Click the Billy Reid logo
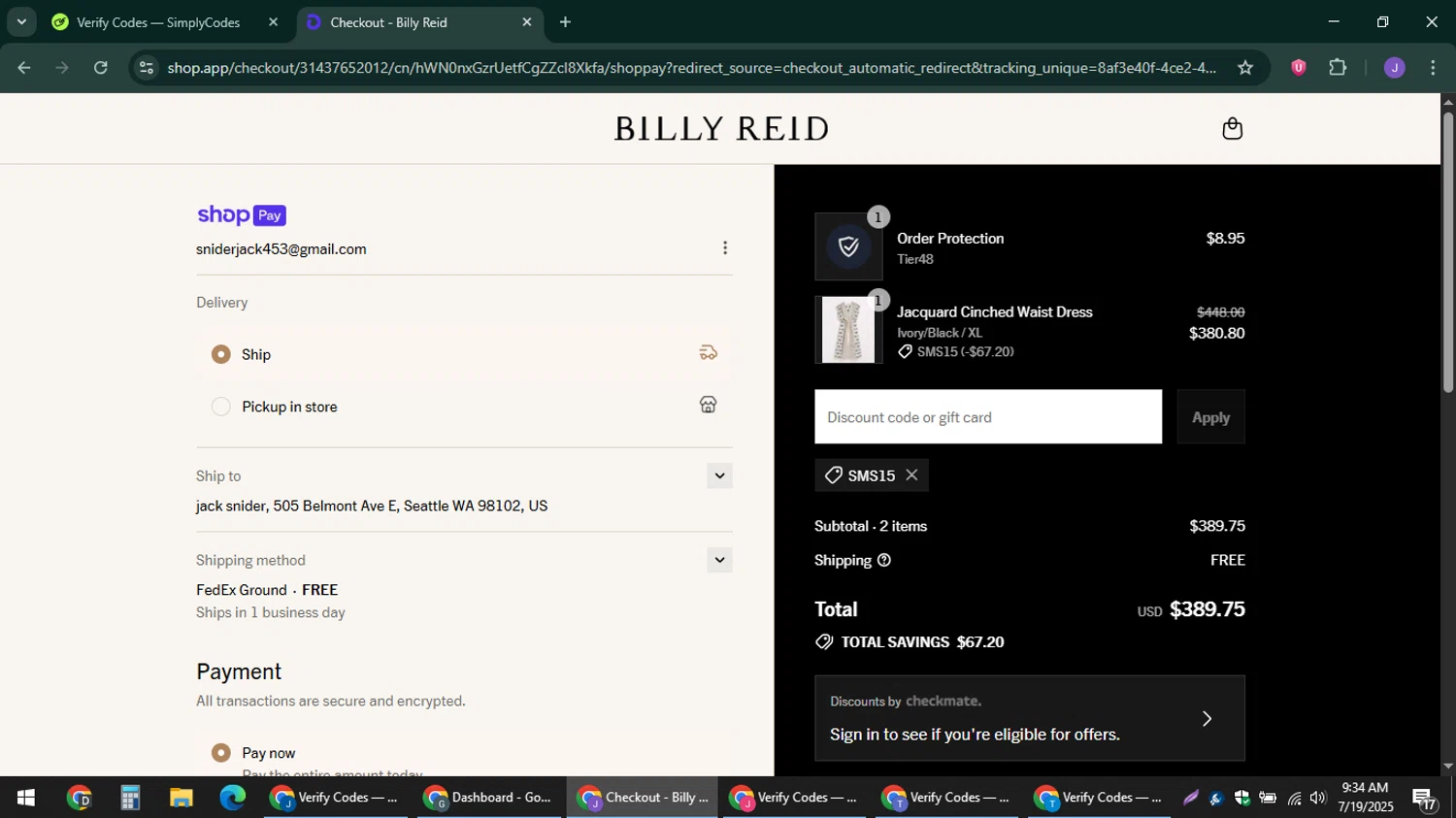This screenshot has width=1456, height=818. (x=721, y=128)
